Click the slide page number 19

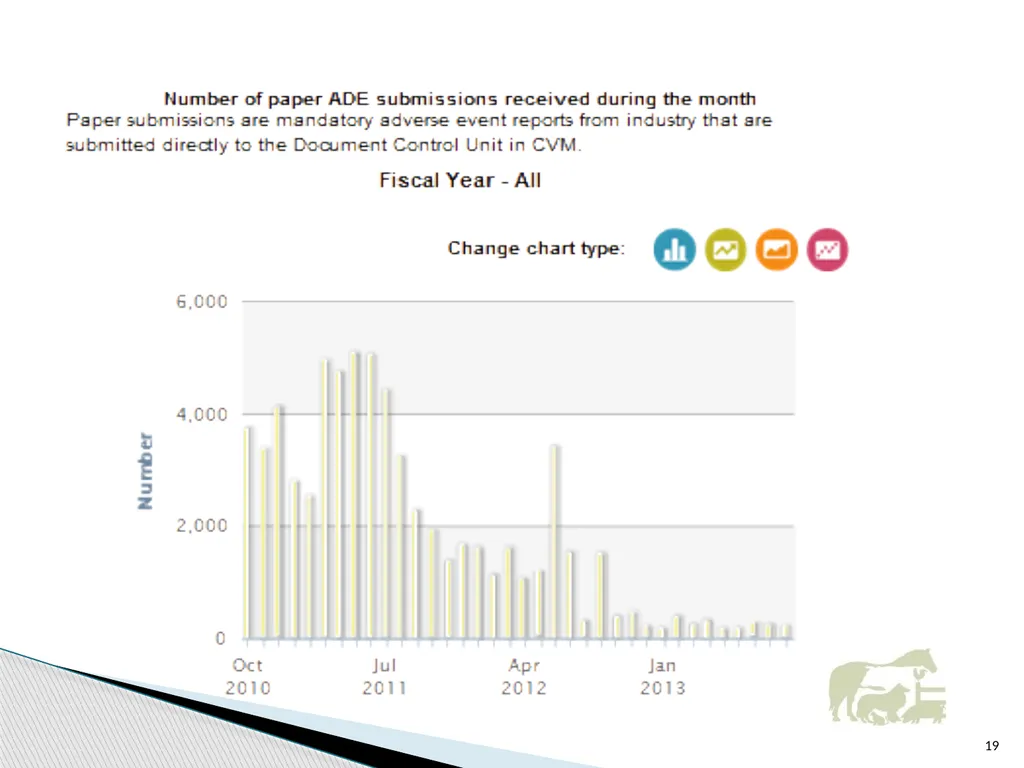click(x=991, y=745)
